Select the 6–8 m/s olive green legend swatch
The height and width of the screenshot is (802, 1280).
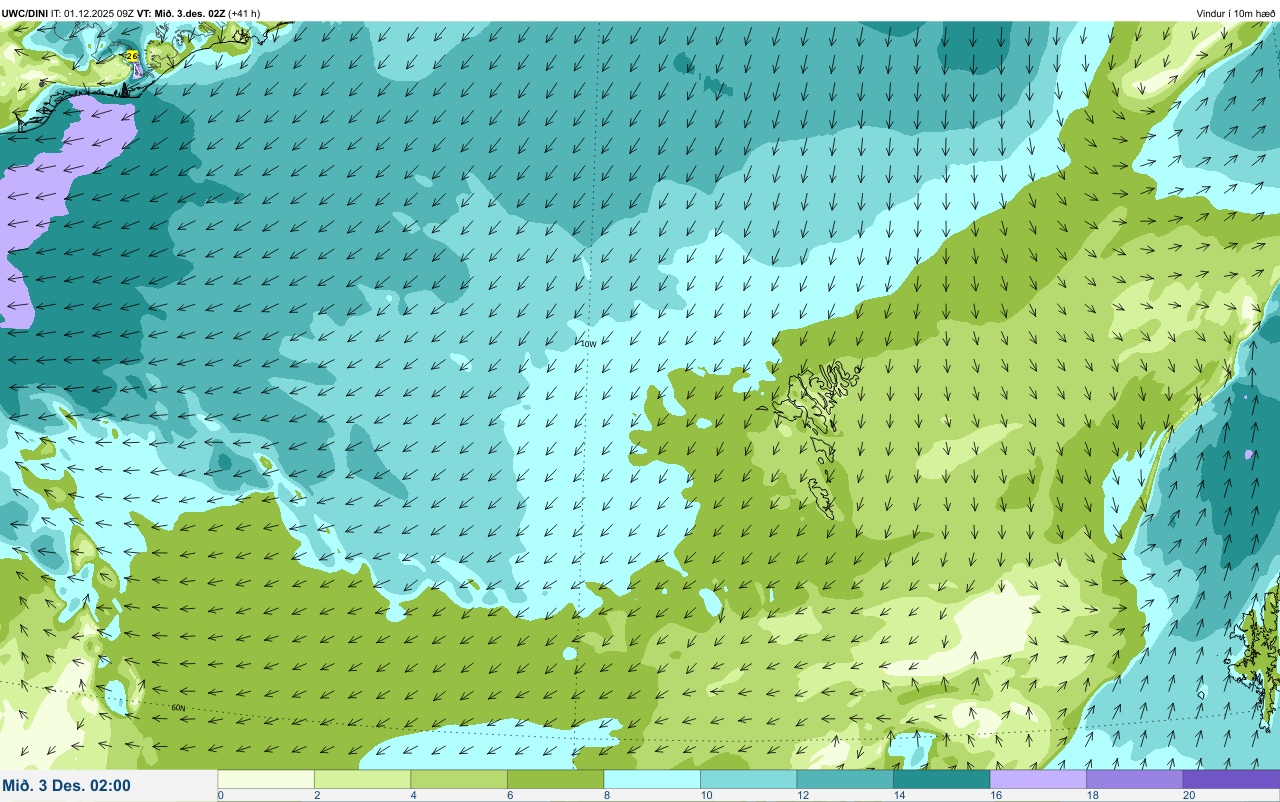555,779
